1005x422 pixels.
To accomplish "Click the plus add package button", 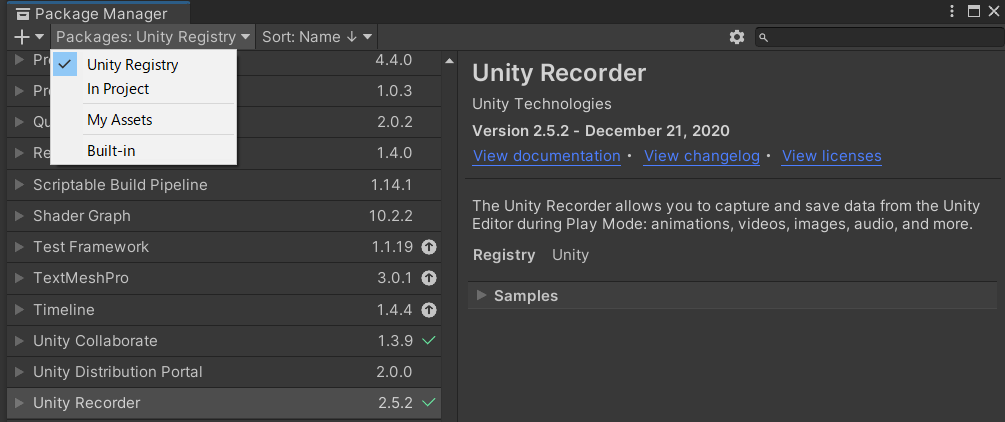I will click(x=22, y=37).
